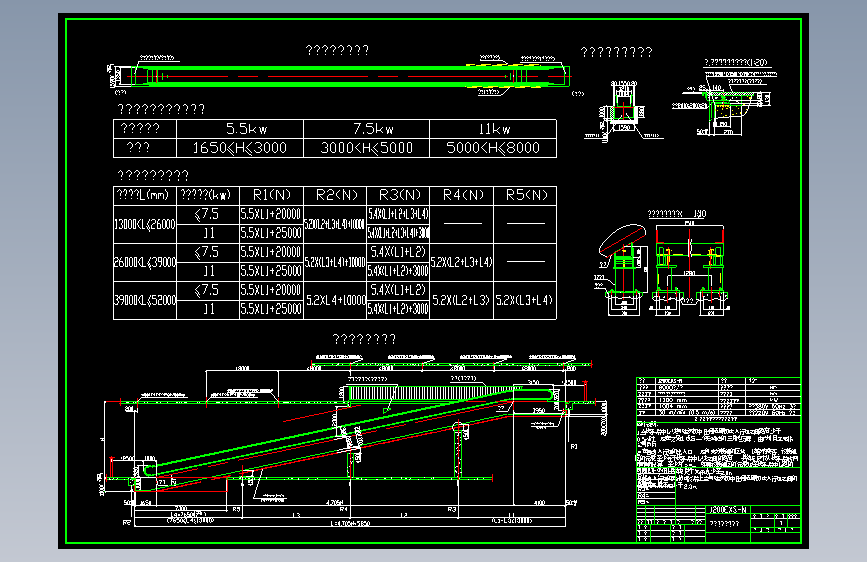This screenshot has height=562, width=867.
Task: Click the (kw) column header in load table
Action: point(207,195)
